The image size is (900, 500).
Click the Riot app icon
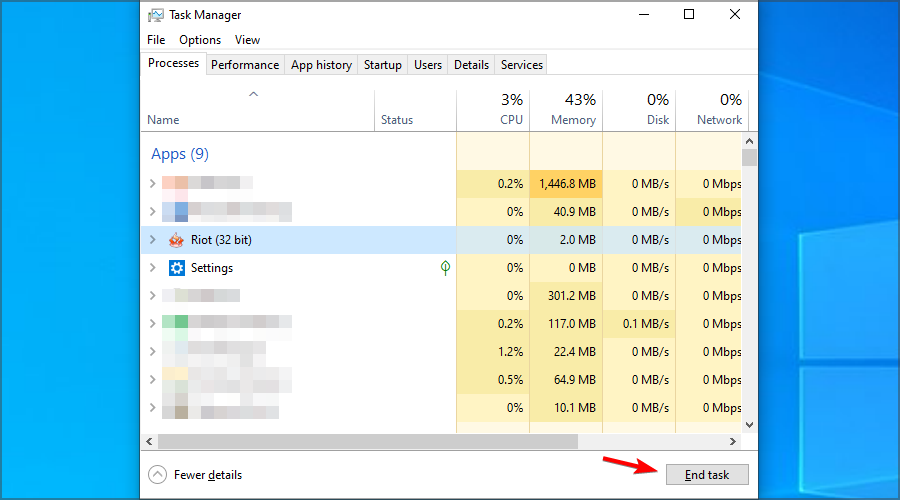click(x=176, y=240)
